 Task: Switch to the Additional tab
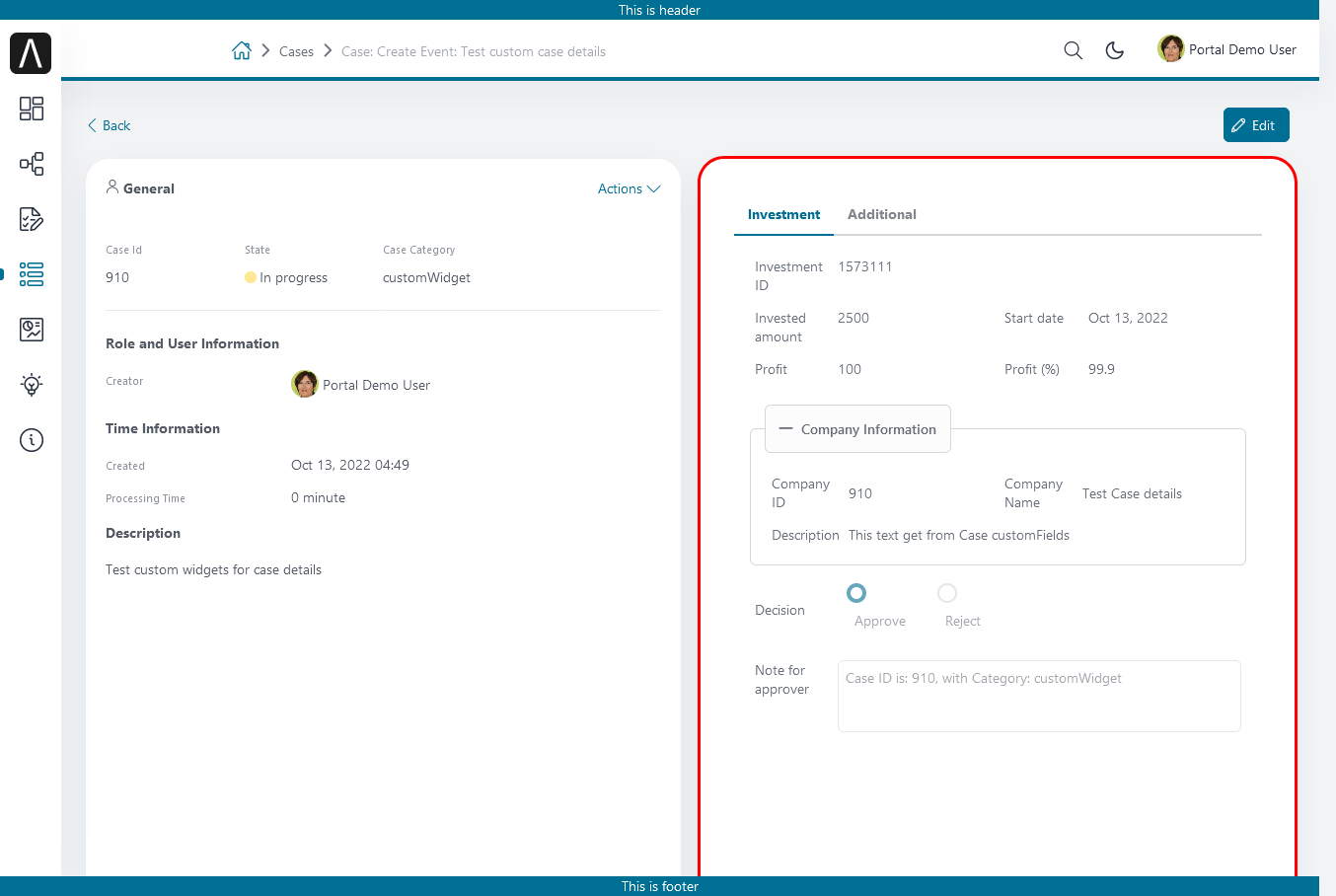tap(881, 214)
